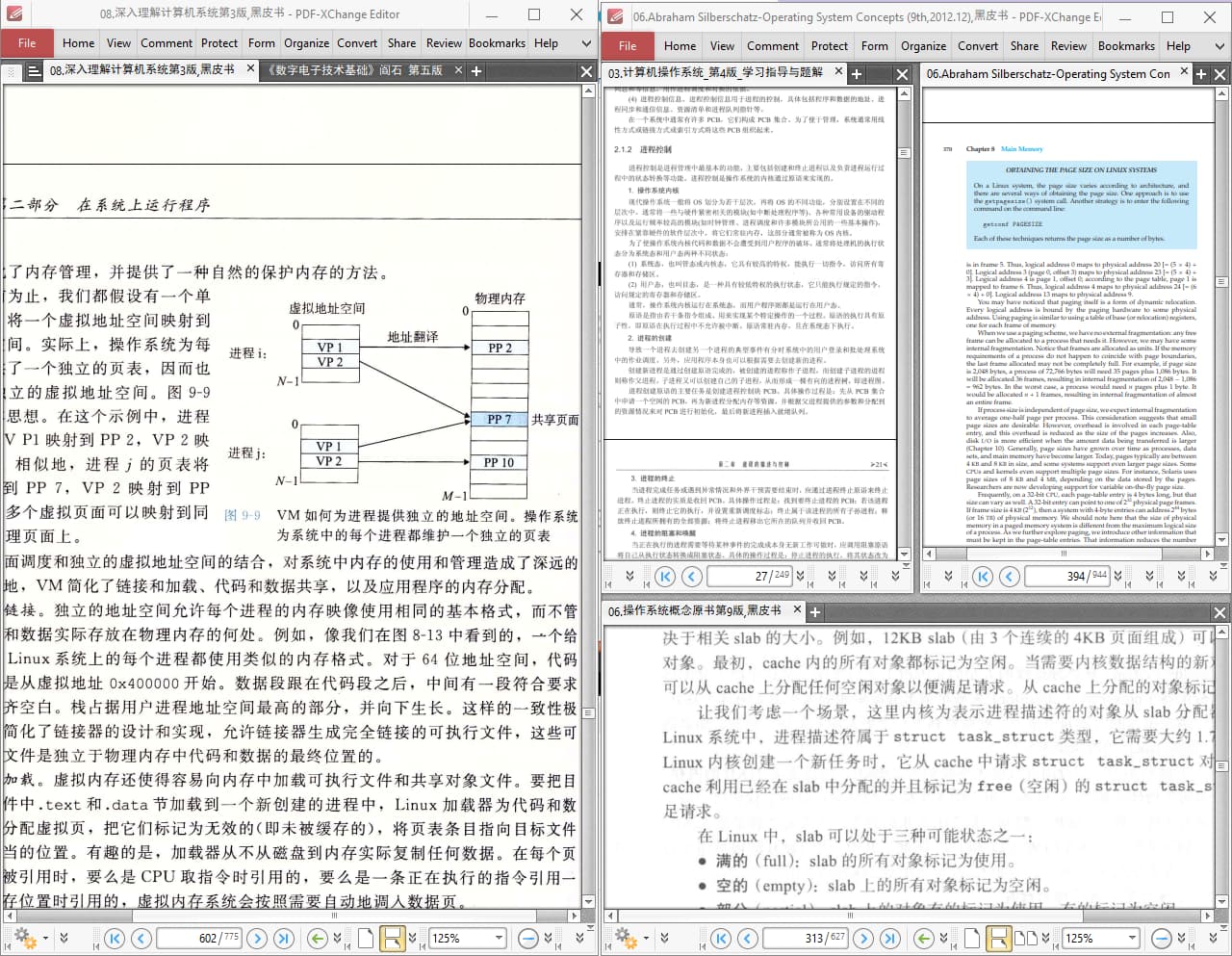Zoom out button in left window

[x=527, y=938]
